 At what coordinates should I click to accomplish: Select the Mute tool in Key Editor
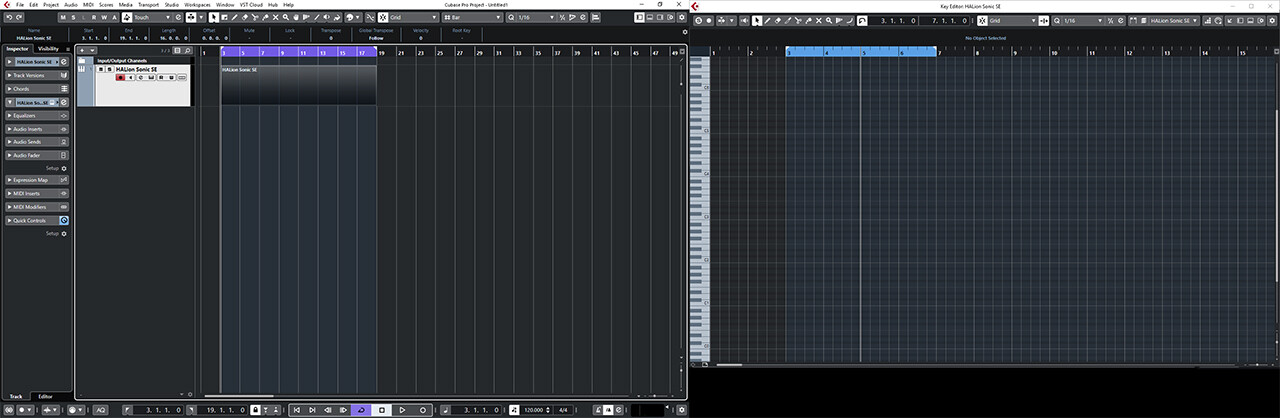818,21
